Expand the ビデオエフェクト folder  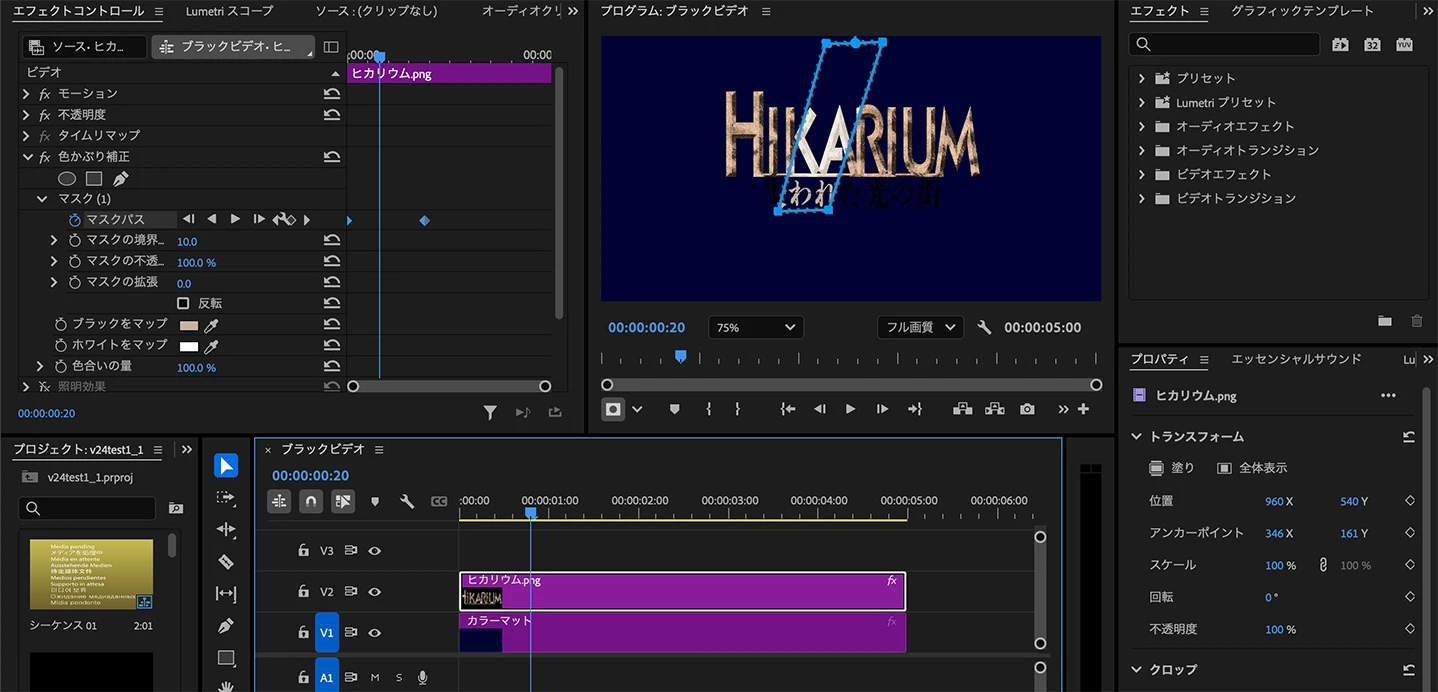pos(1142,174)
